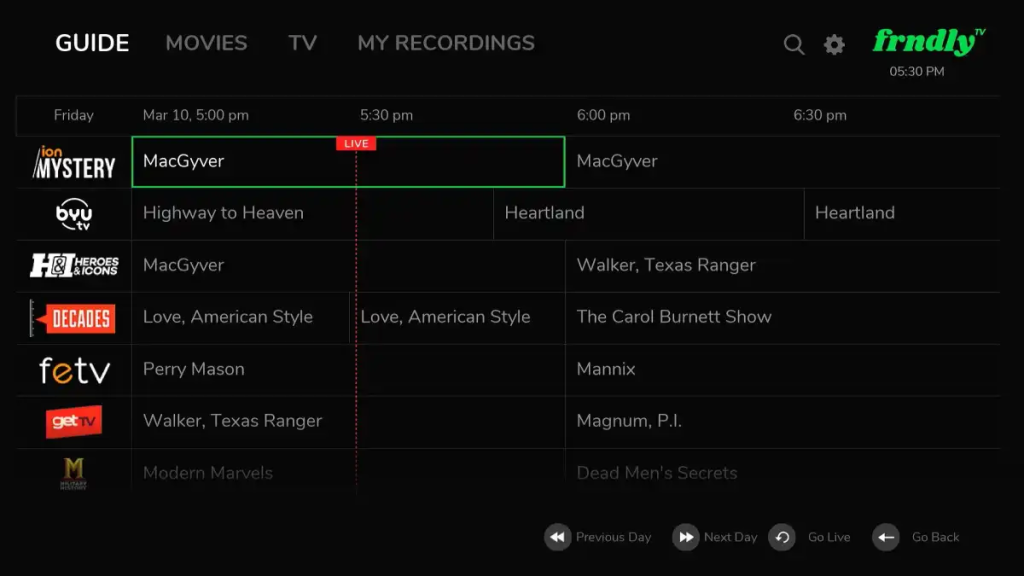Click the 05:30 PM clock text
The height and width of the screenshot is (576, 1024).
click(x=917, y=72)
